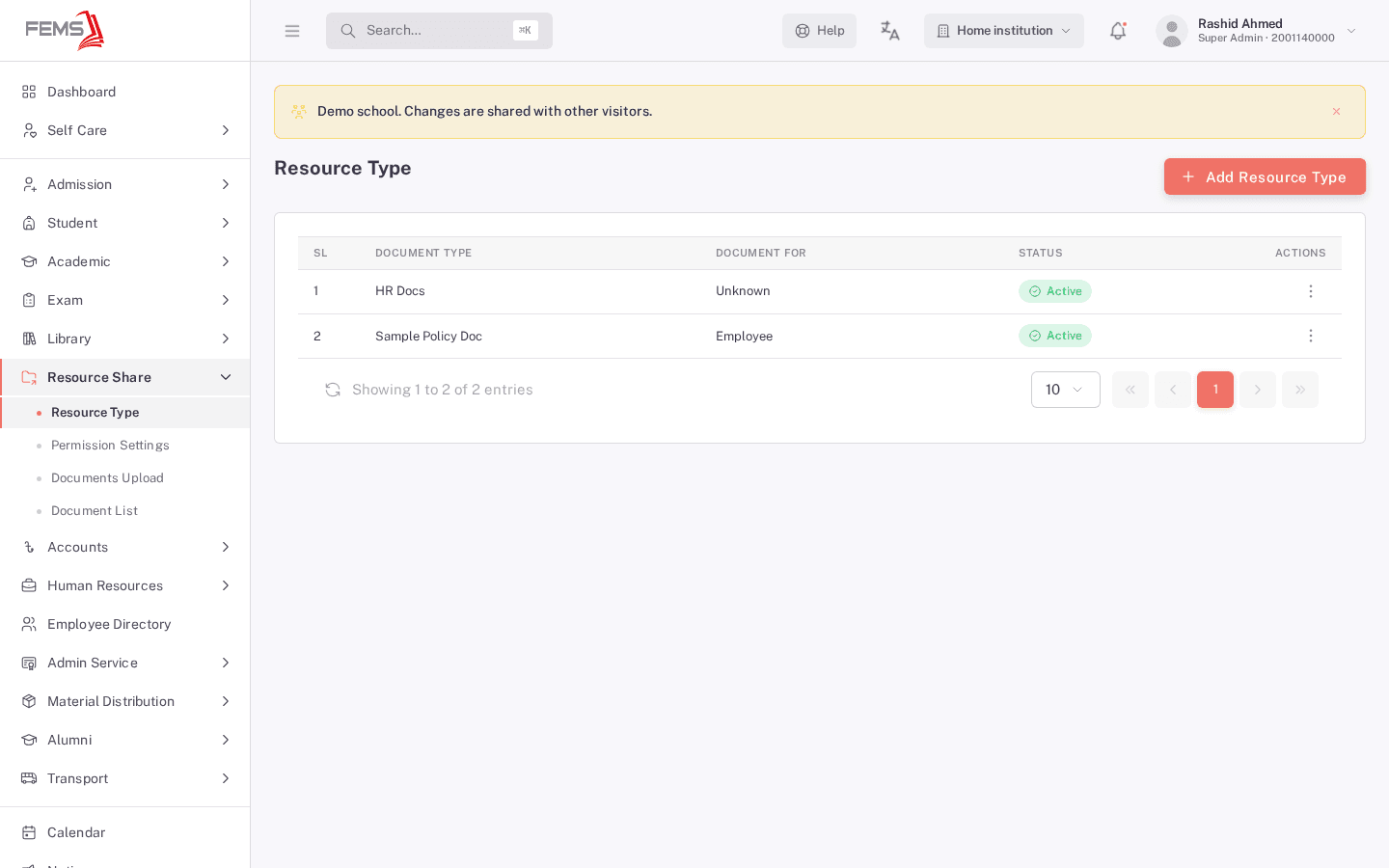Open the notifications bell
Image resolution: width=1389 pixels, height=868 pixels.
pyautogui.click(x=1118, y=31)
